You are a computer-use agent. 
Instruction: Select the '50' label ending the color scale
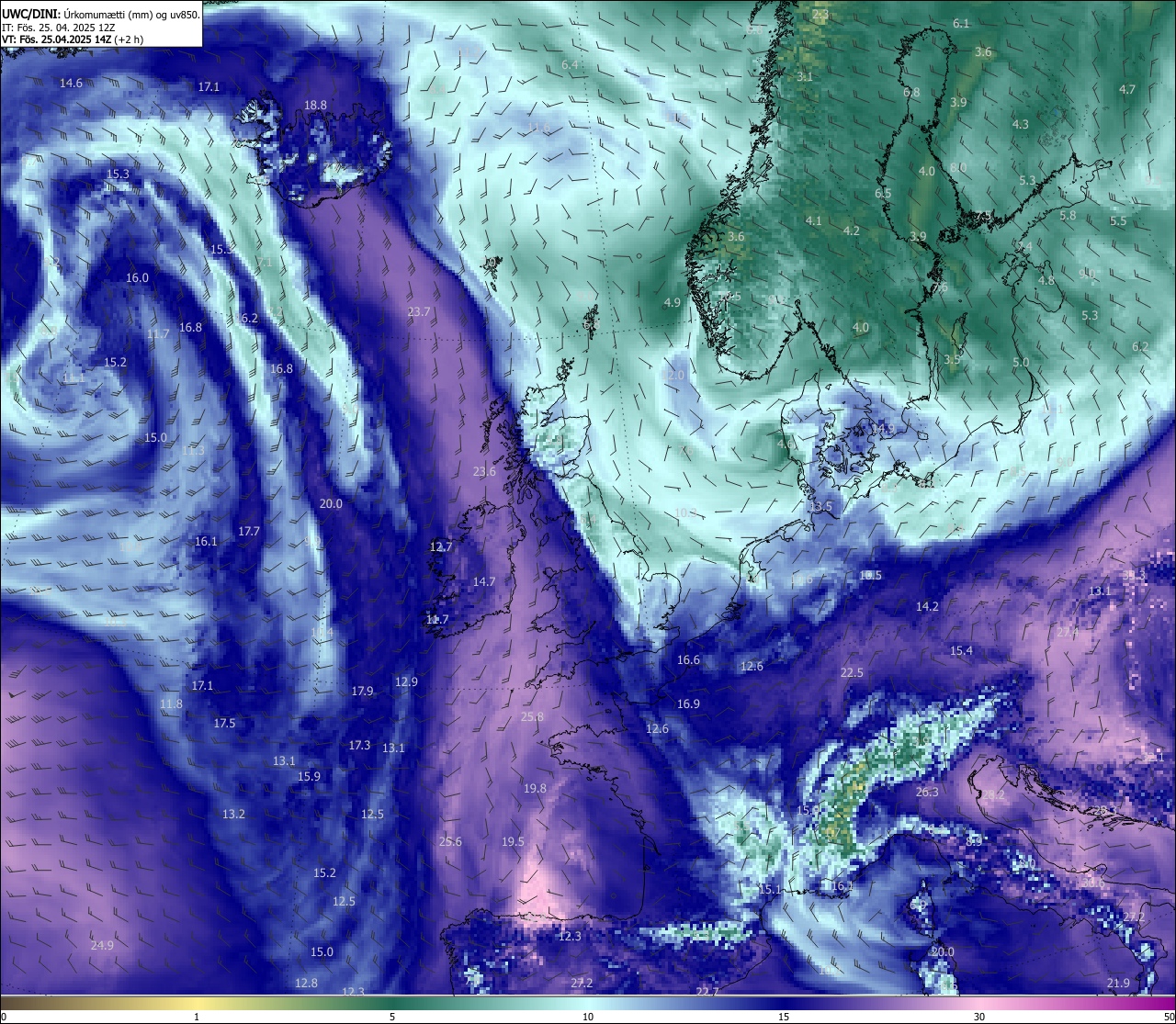click(x=1169, y=1017)
